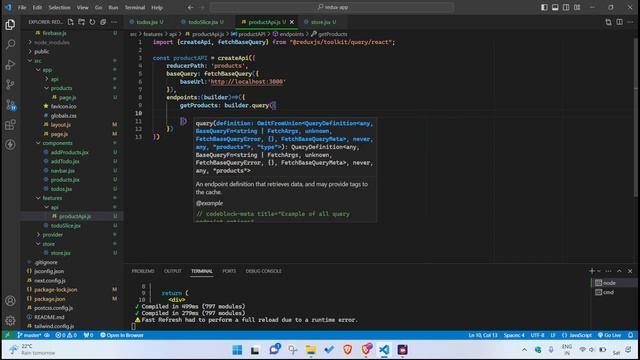Open the Accounts icon in activity bar
The image size is (640, 360).
pyautogui.click(x=10, y=301)
